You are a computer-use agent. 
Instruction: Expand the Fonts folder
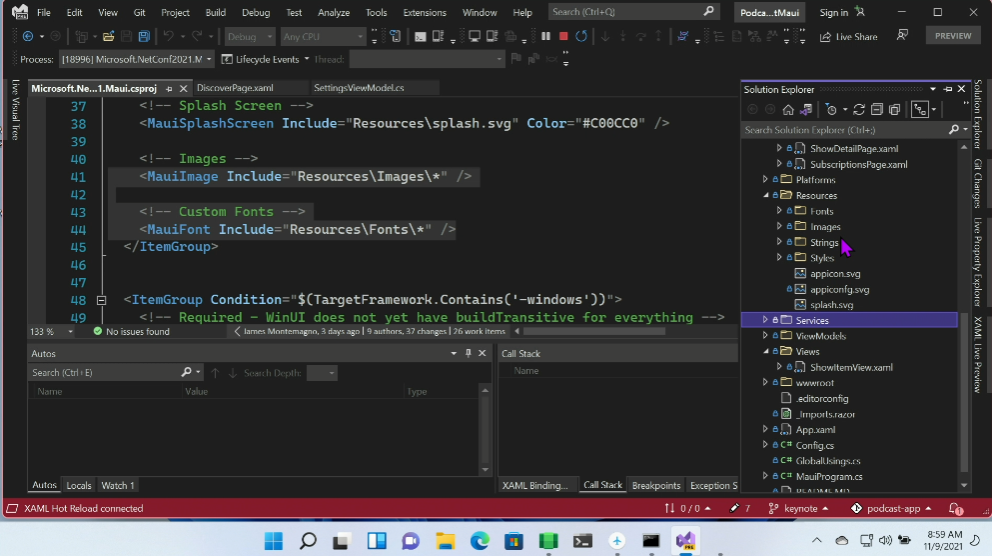779,211
